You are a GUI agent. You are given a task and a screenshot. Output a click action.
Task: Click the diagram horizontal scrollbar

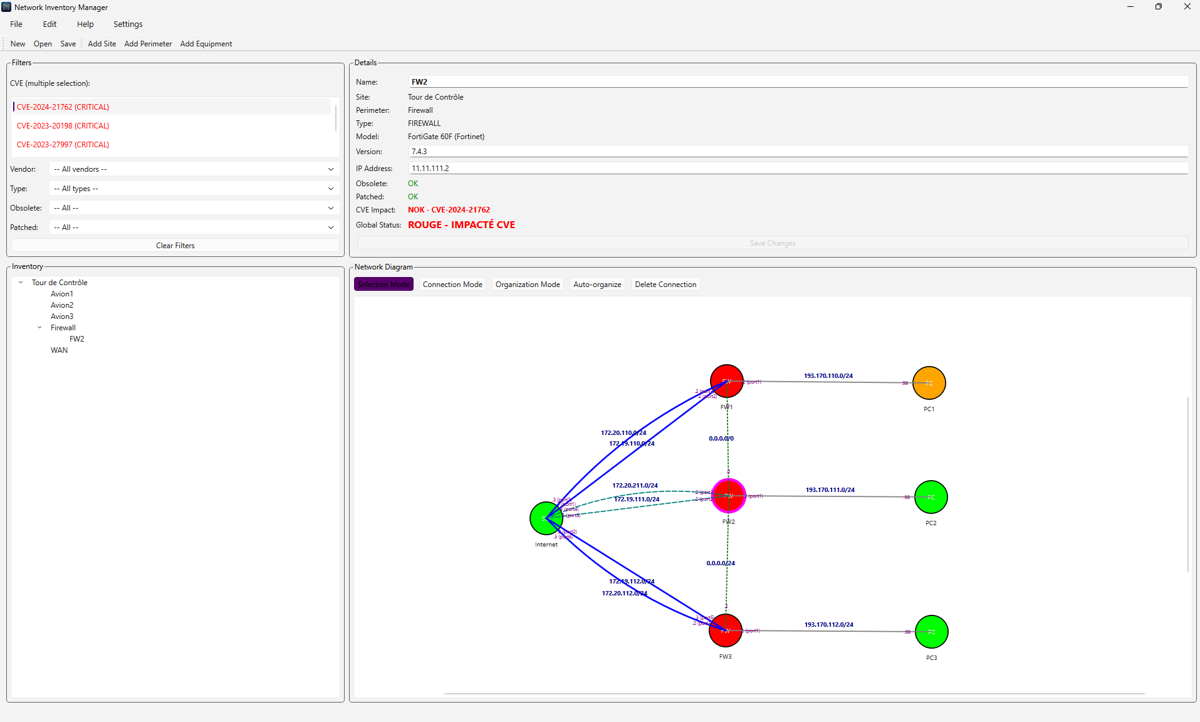(x=794, y=693)
